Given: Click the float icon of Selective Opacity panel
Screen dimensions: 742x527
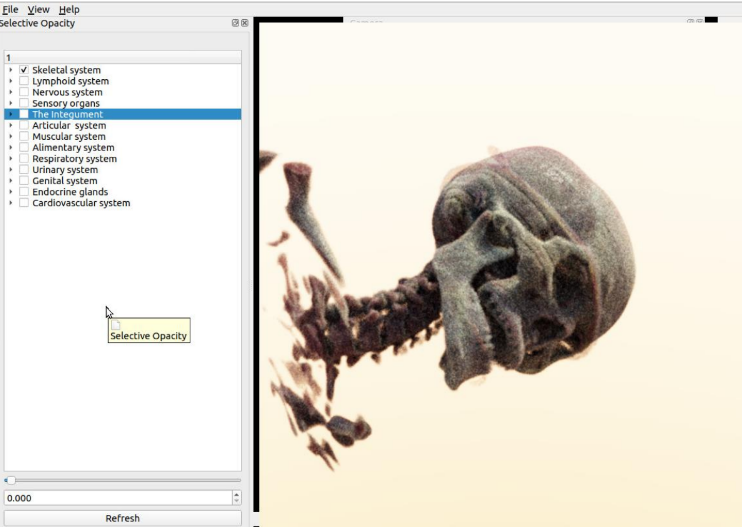Looking at the screenshot, I should pyautogui.click(x=236, y=23).
